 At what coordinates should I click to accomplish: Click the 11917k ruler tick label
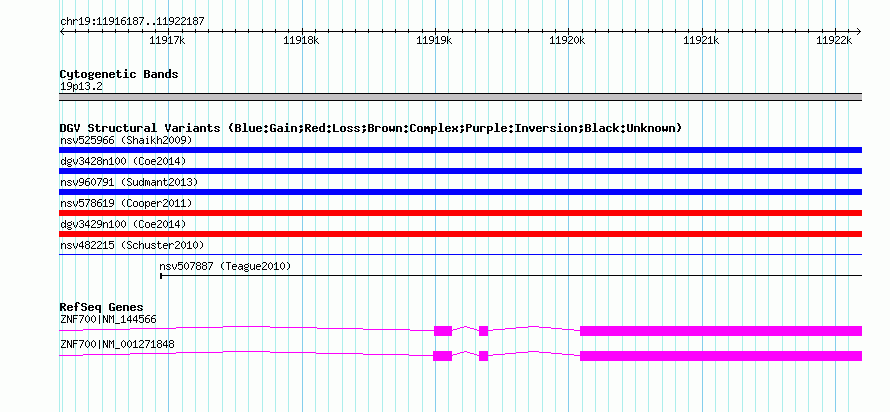click(x=167, y=40)
